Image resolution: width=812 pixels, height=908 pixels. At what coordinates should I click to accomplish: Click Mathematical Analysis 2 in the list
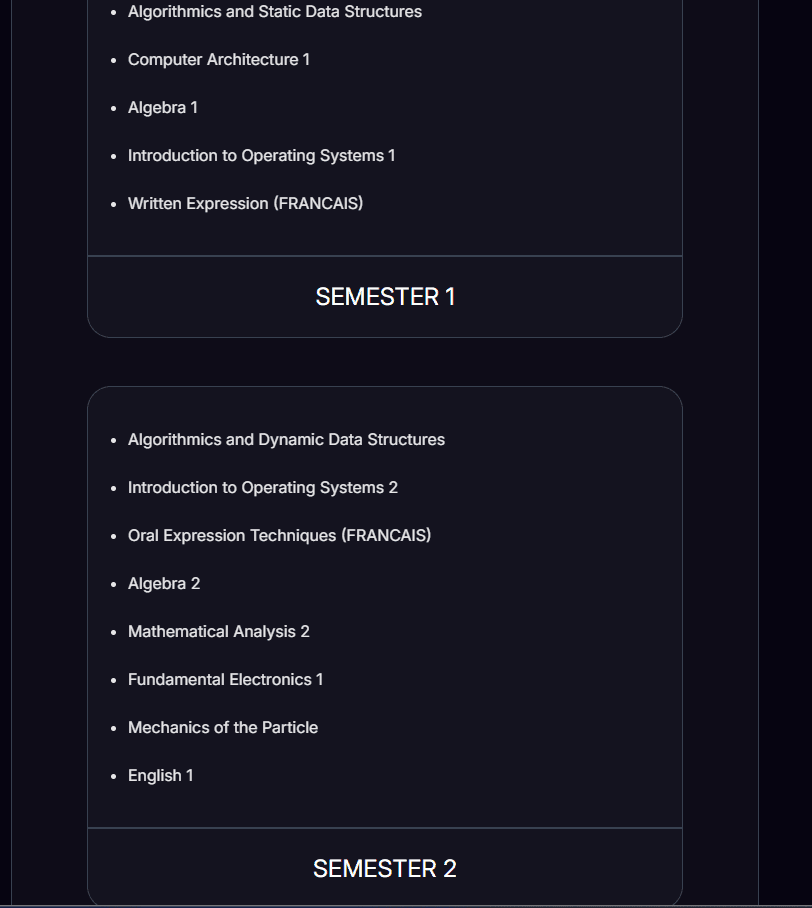[219, 632]
